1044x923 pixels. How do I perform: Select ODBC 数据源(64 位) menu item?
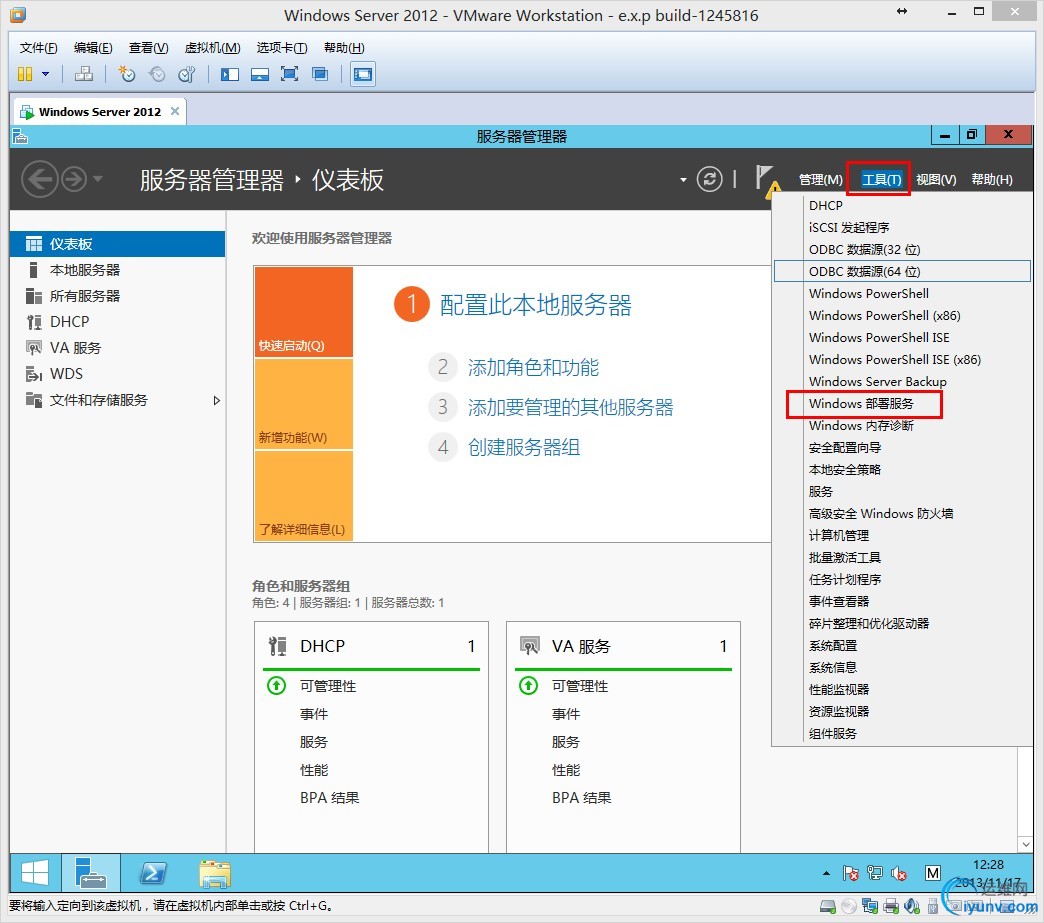902,271
